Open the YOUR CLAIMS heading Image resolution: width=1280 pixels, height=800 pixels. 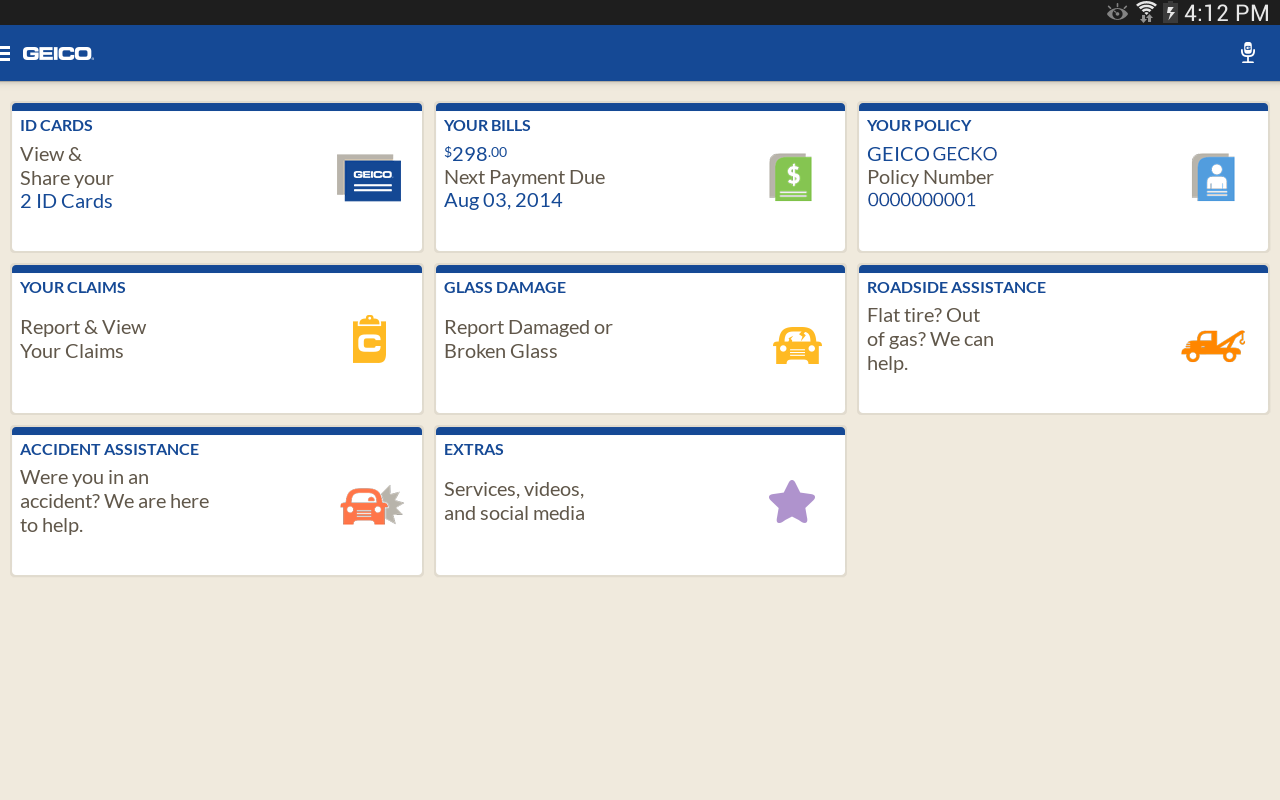point(73,287)
